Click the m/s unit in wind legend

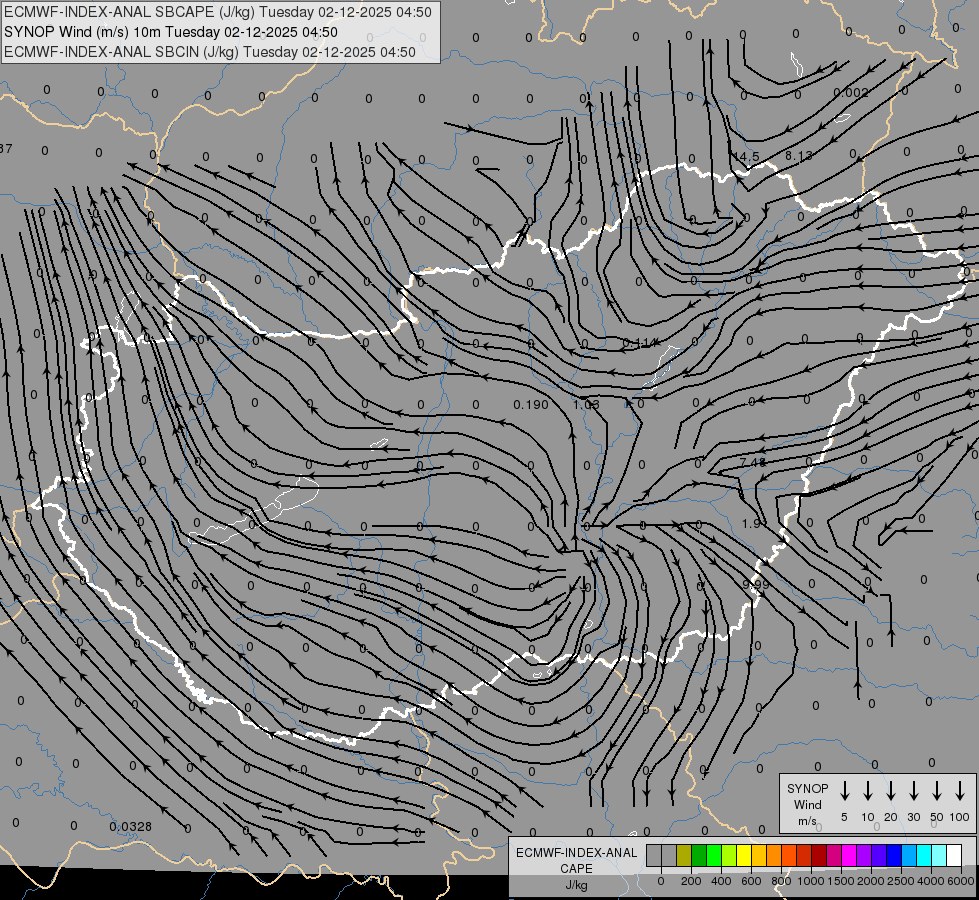[x=807, y=821]
